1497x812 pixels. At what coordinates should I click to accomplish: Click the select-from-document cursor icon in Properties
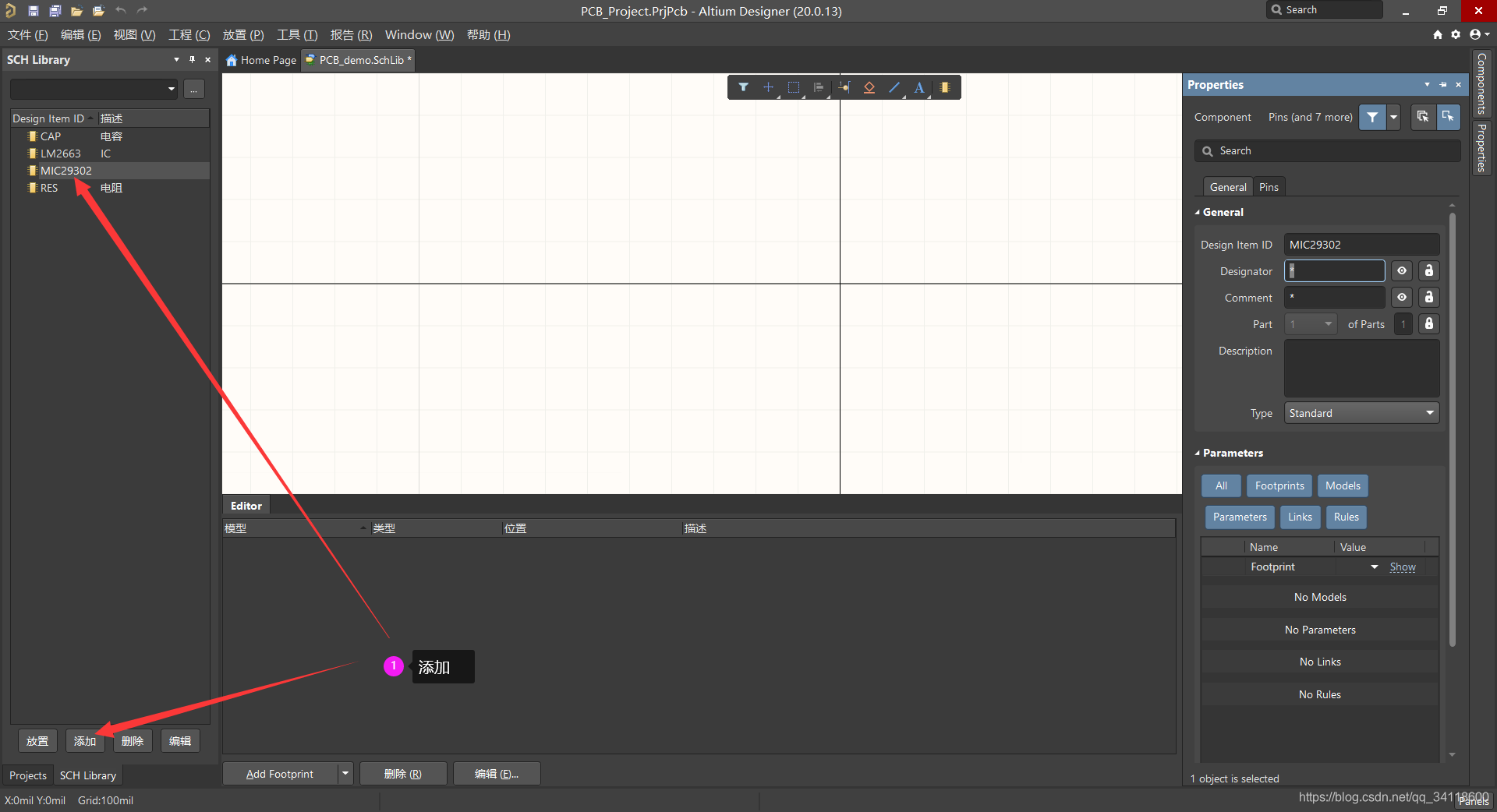1423,117
